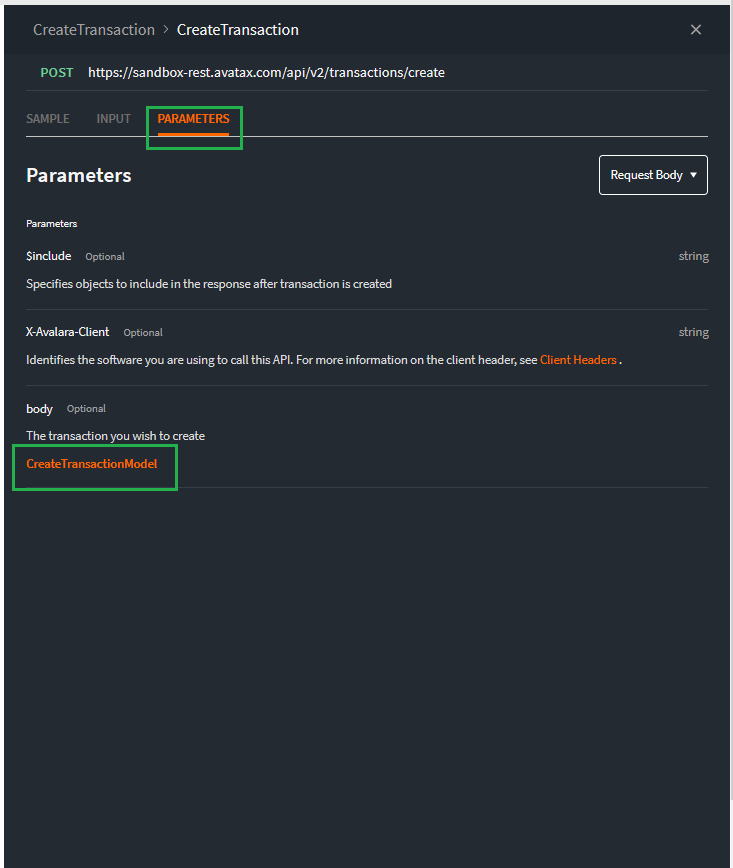Select the PARAMETERS tab
The height and width of the screenshot is (868, 733).
193,119
